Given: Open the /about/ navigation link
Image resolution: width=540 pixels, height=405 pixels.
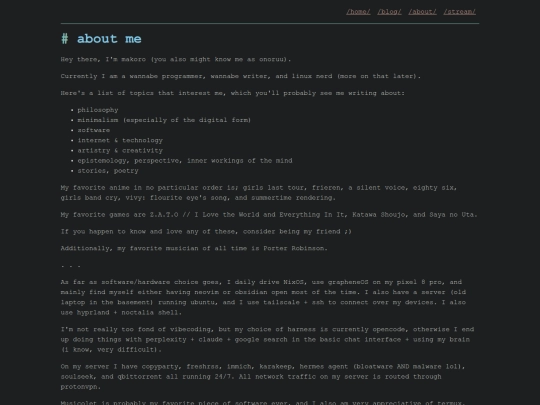Looking at the screenshot, I should click(x=422, y=12).
